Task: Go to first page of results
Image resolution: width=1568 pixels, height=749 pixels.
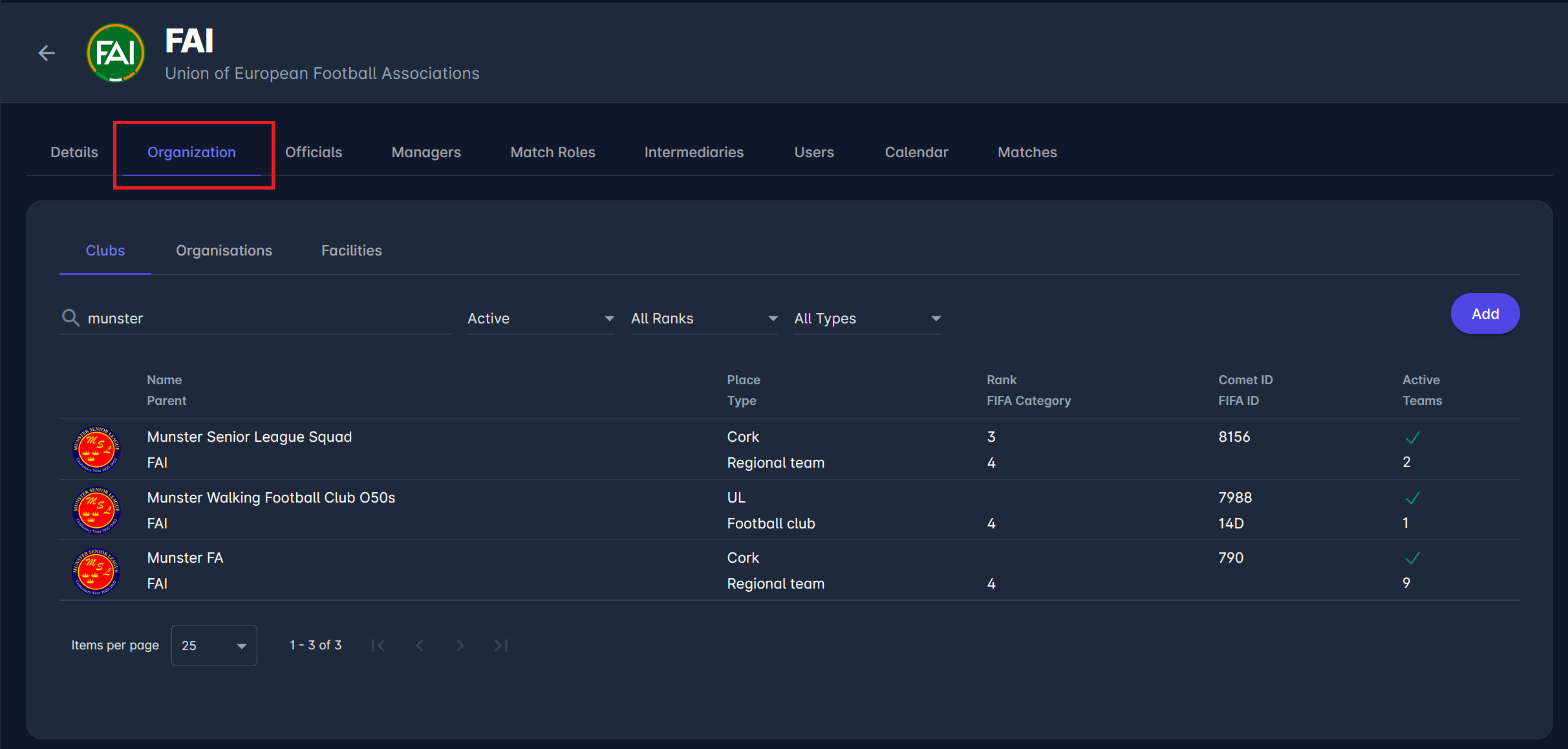Action: pyautogui.click(x=378, y=646)
